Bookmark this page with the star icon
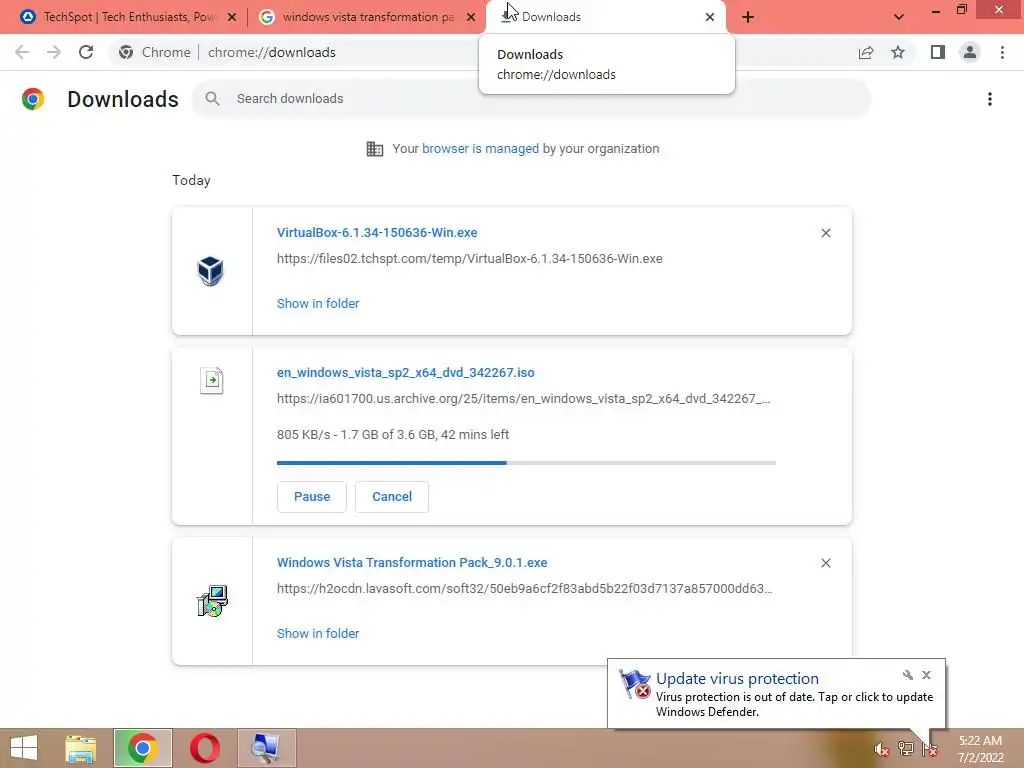The width and height of the screenshot is (1024, 768). pyautogui.click(x=898, y=52)
